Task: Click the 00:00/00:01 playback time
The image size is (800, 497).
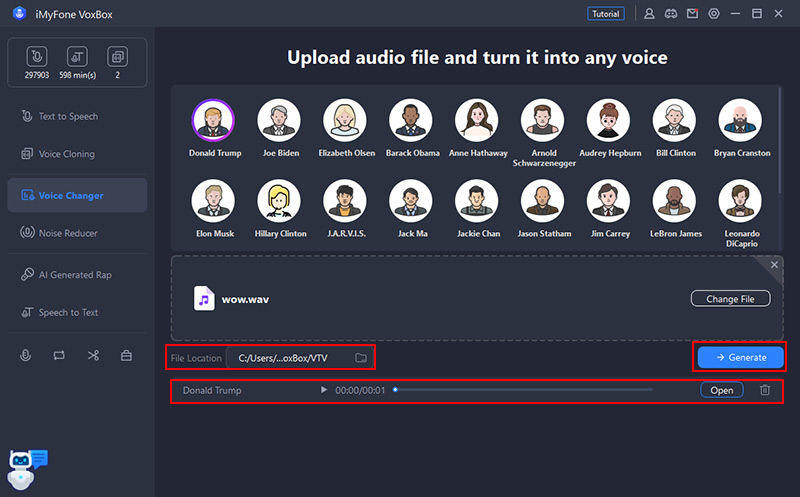Action: (360, 390)
